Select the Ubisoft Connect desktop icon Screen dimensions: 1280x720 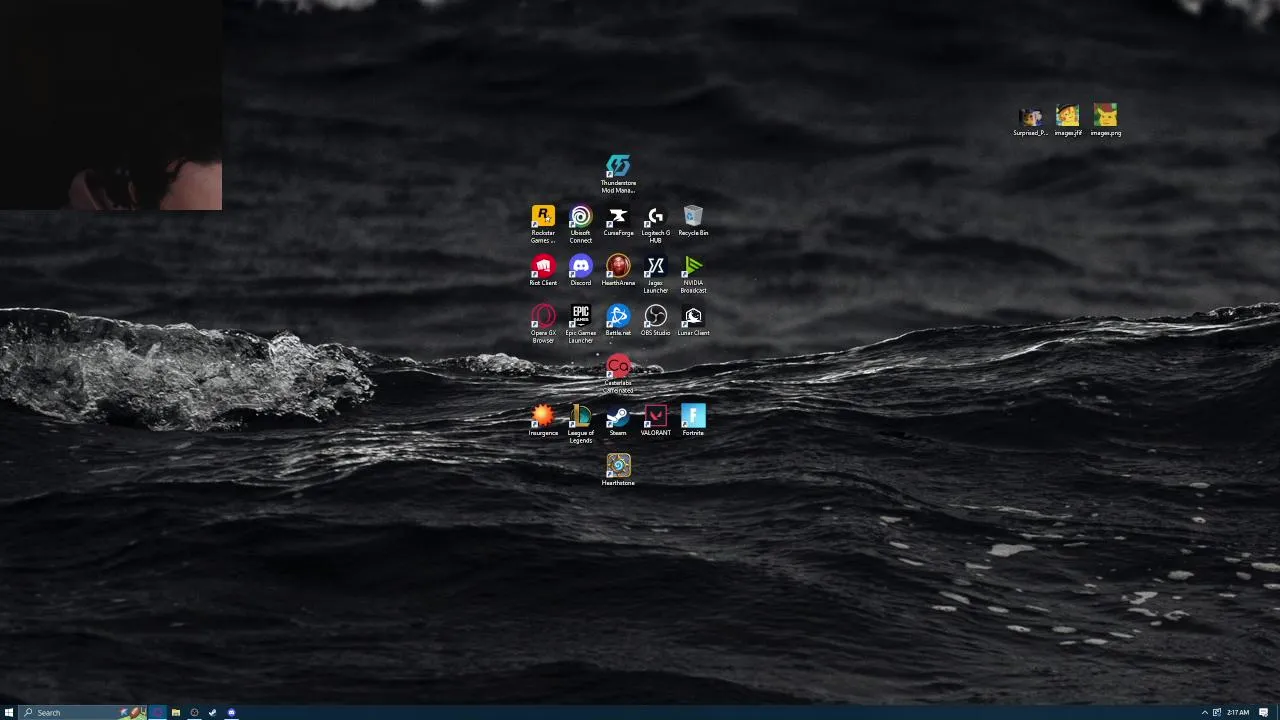click(581, 224)
